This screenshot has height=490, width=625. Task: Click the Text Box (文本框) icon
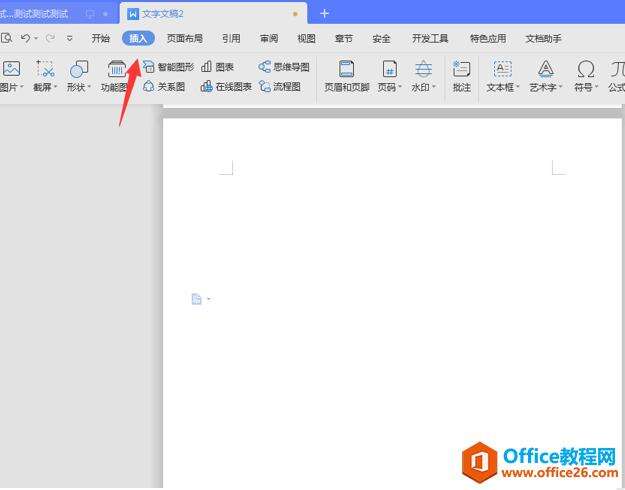503,69
